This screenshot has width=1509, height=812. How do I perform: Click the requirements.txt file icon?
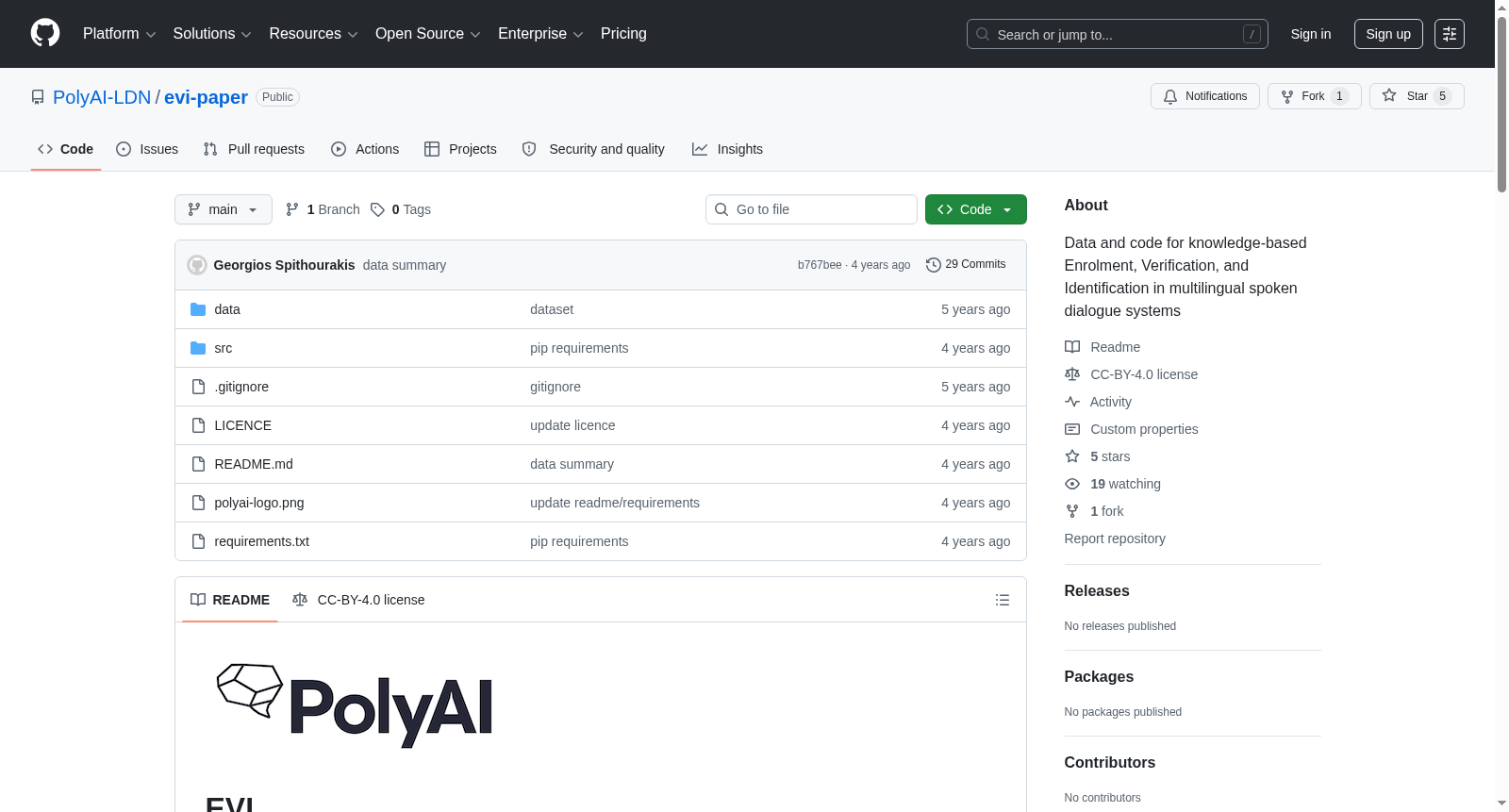click(198, 541)
